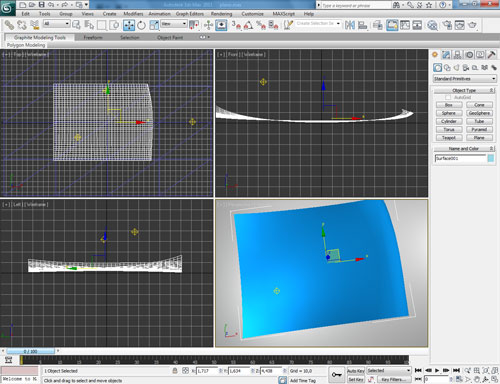
Task: Click the X coordinate field
Action: (207, 371)
